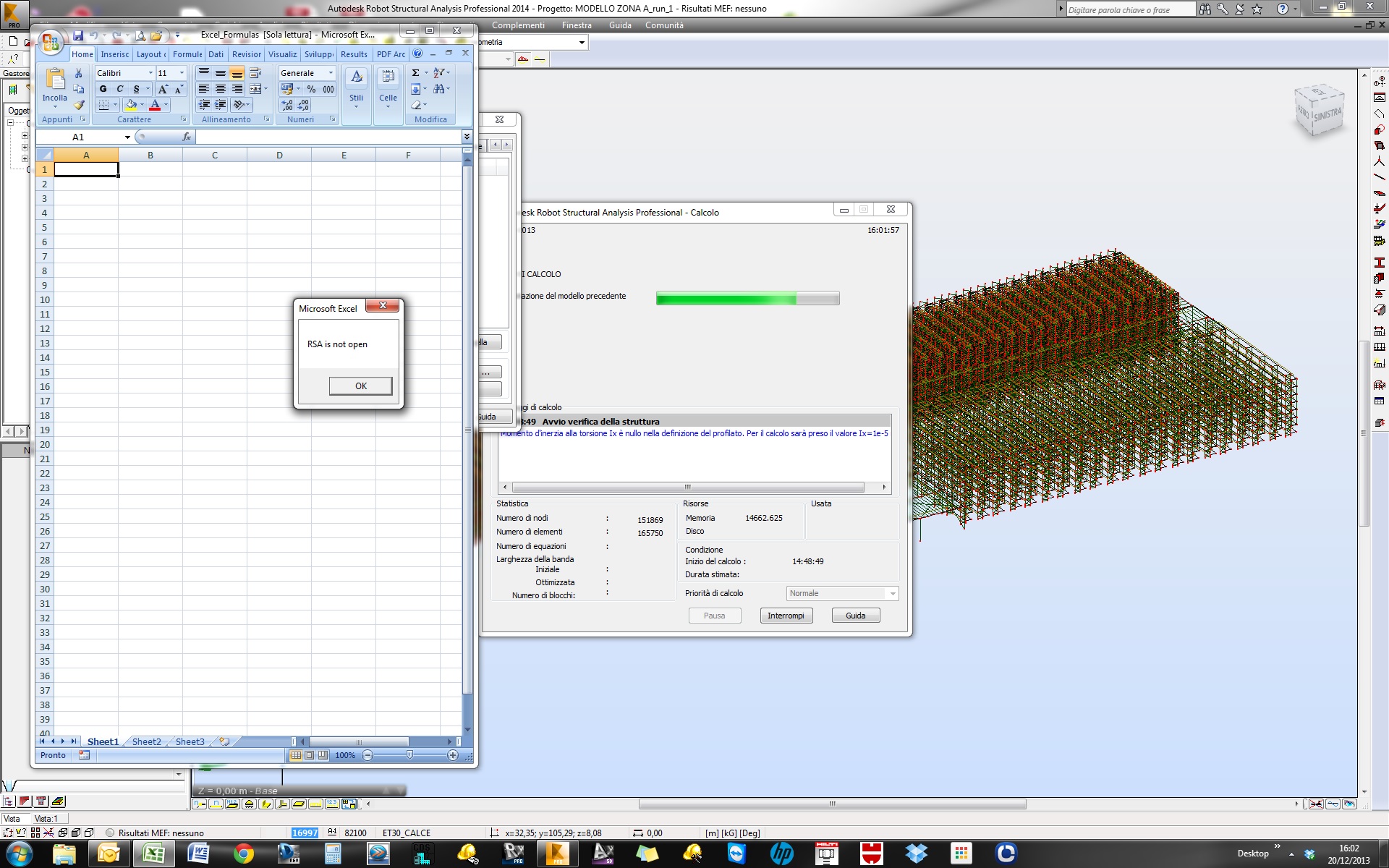Toggle bold (G) formatting in Excel

(x=103, y=89)
